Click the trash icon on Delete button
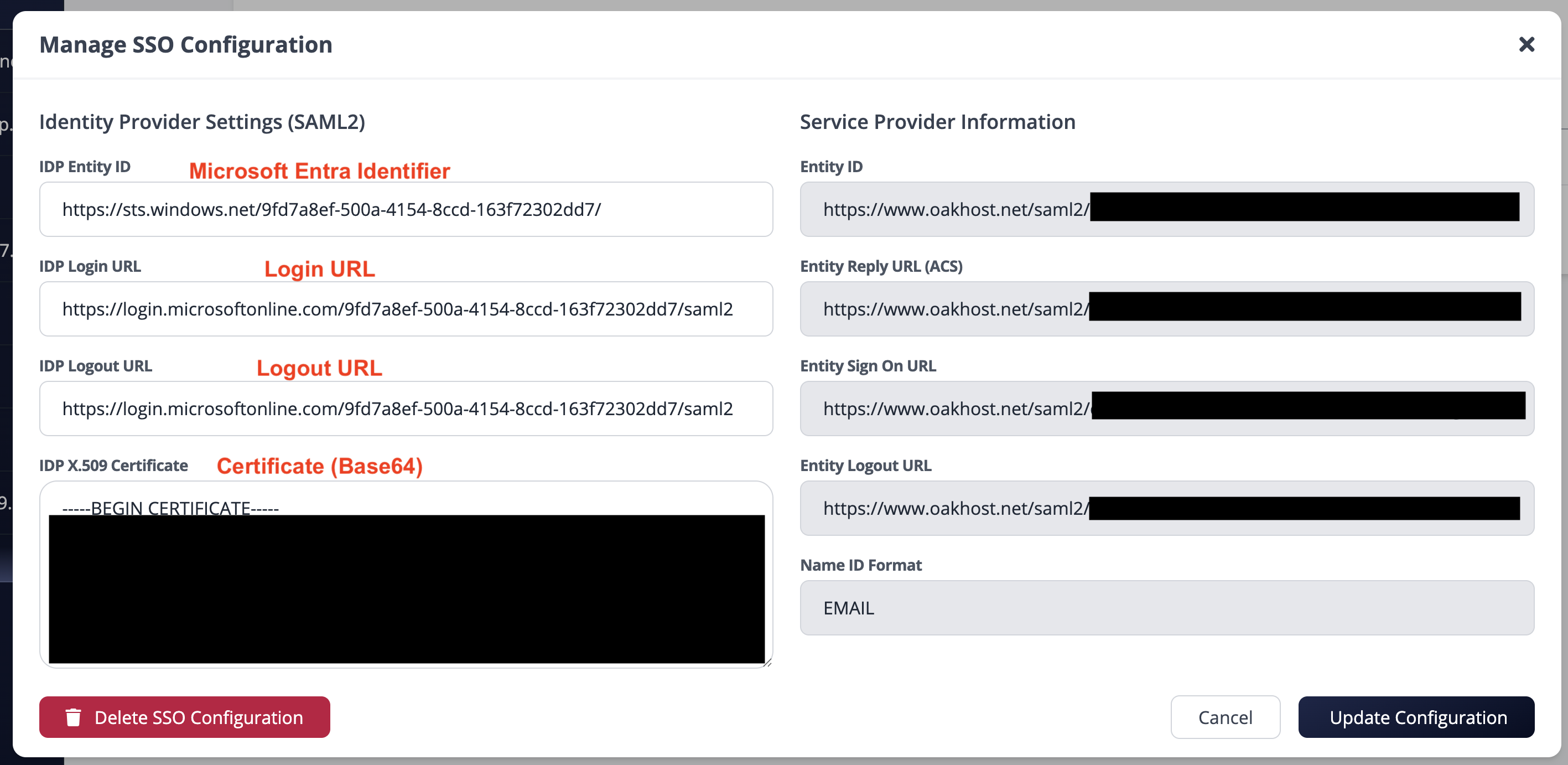 [x=74, y=717]
